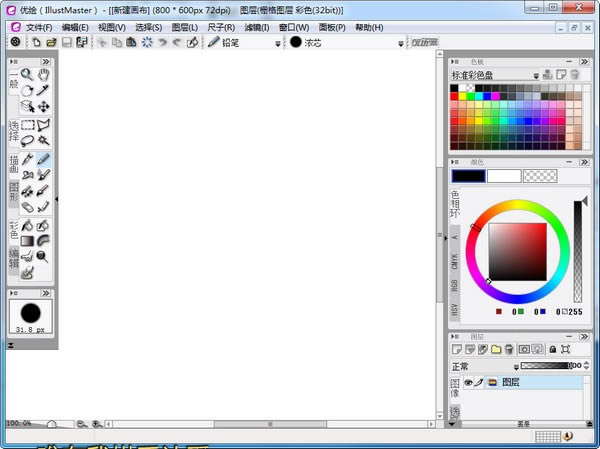Screen dimensions: 600x449
Task: Select the Eyedropper tool in toolbox
Action: pyautogui.click(x=44, y=90)
